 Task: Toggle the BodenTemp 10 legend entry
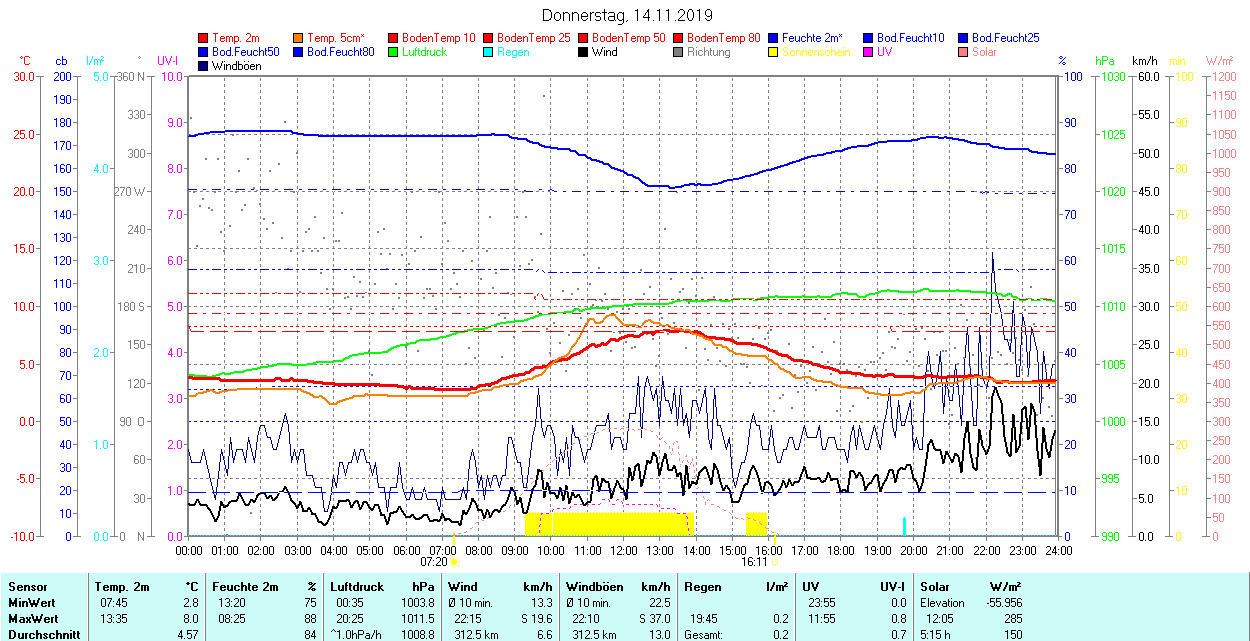[x=438, y=38]
